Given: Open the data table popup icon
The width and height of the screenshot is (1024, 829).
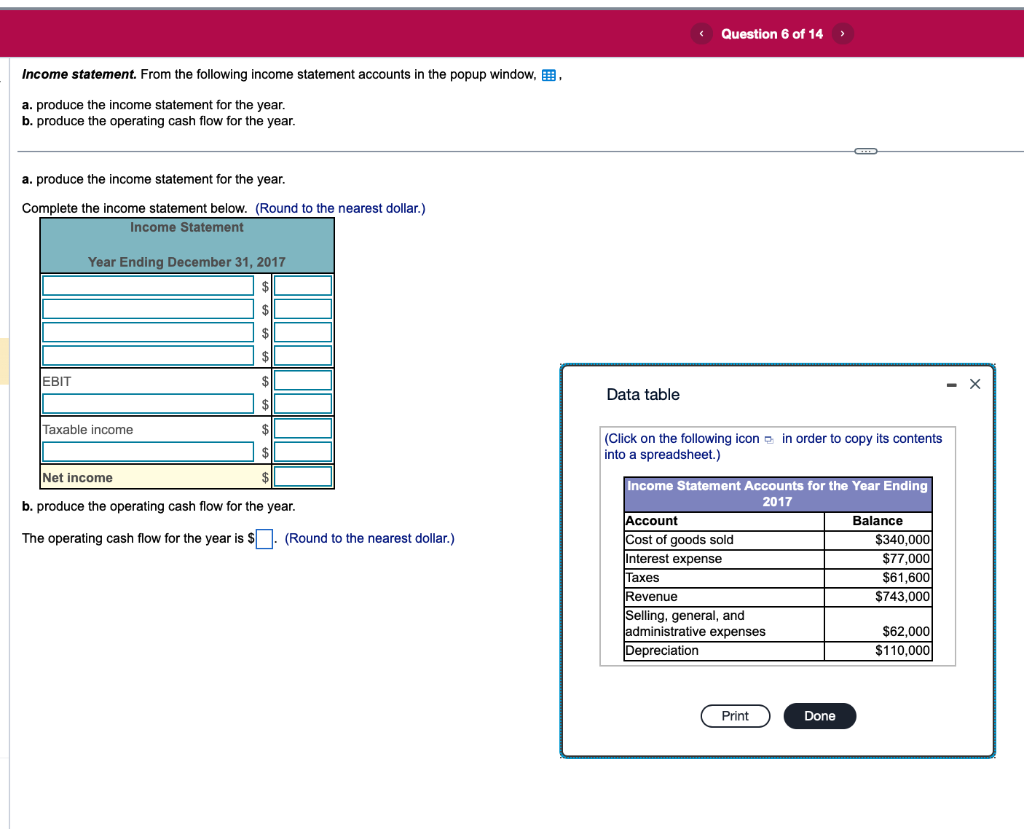Looking at the screenshot, I should (x=549, y=75).
